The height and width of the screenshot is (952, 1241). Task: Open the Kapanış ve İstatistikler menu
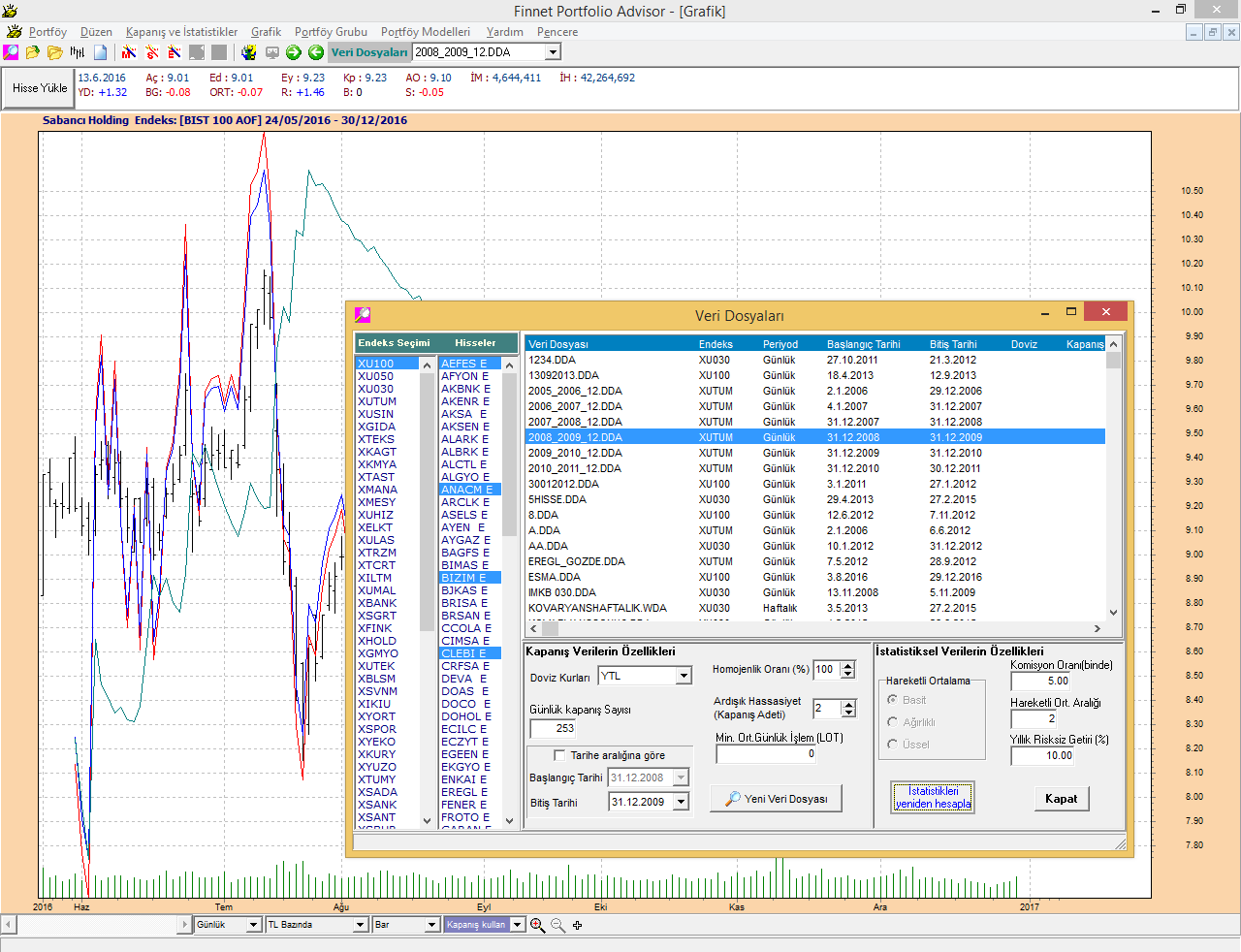(181, 32)
